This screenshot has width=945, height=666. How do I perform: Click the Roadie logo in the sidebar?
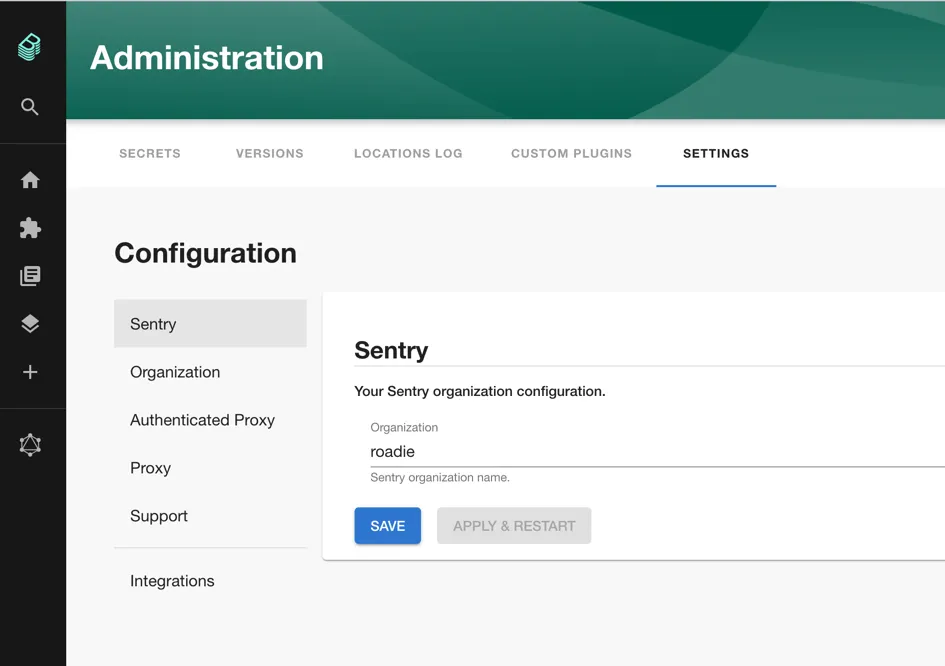(29, 47)
